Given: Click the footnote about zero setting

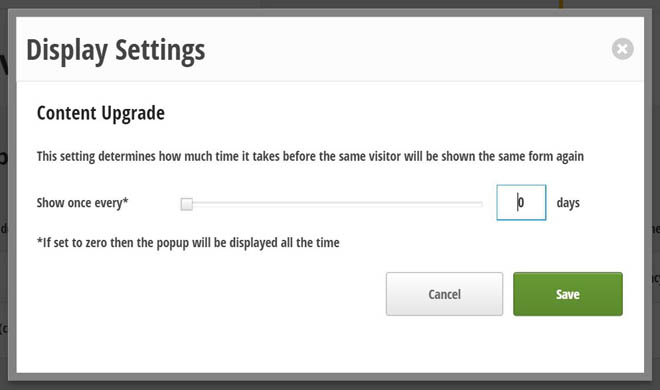Looking at the screenshot, I should [x=188, y=243].
